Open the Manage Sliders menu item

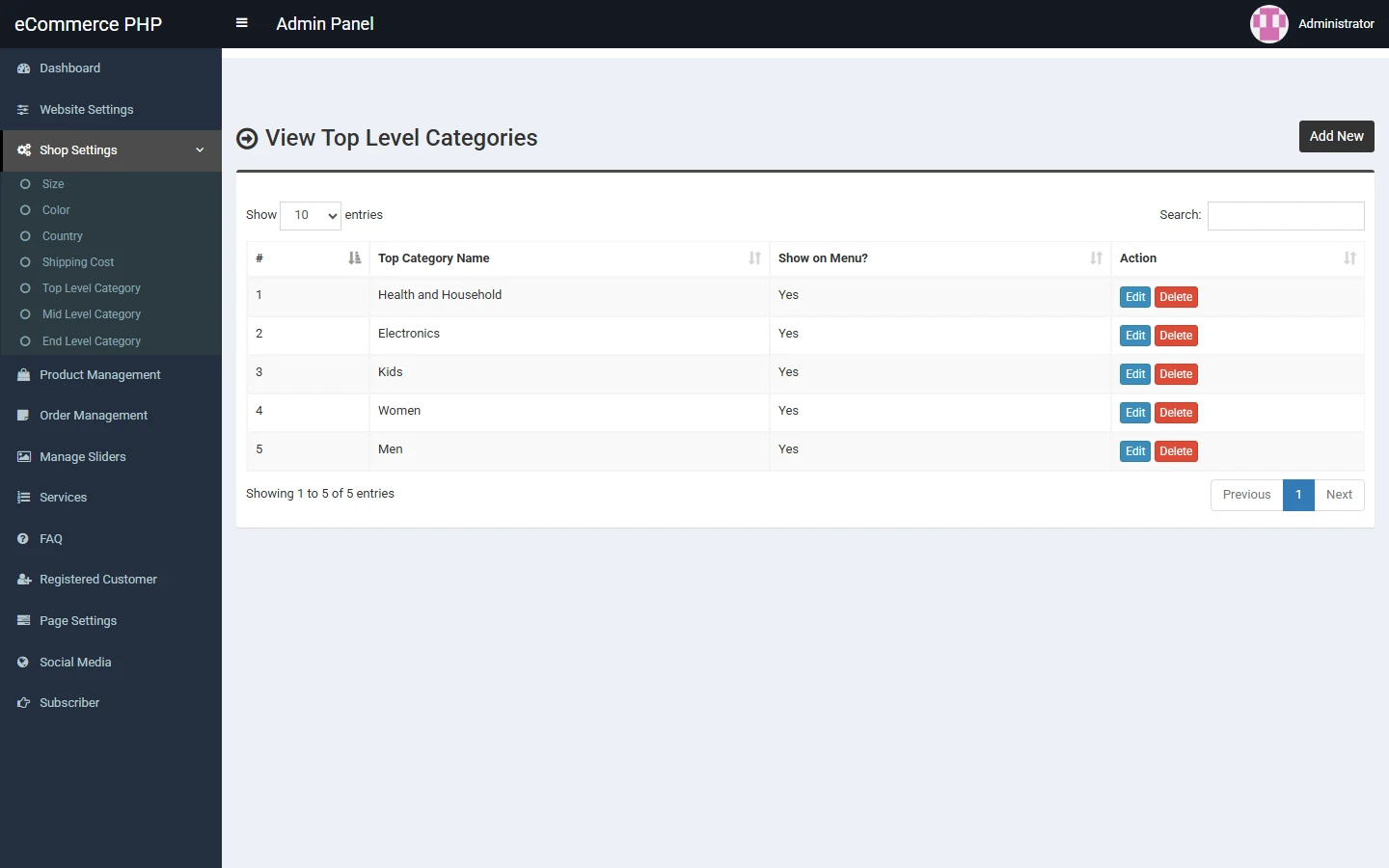pyautogui.click(x=111, y=457)
